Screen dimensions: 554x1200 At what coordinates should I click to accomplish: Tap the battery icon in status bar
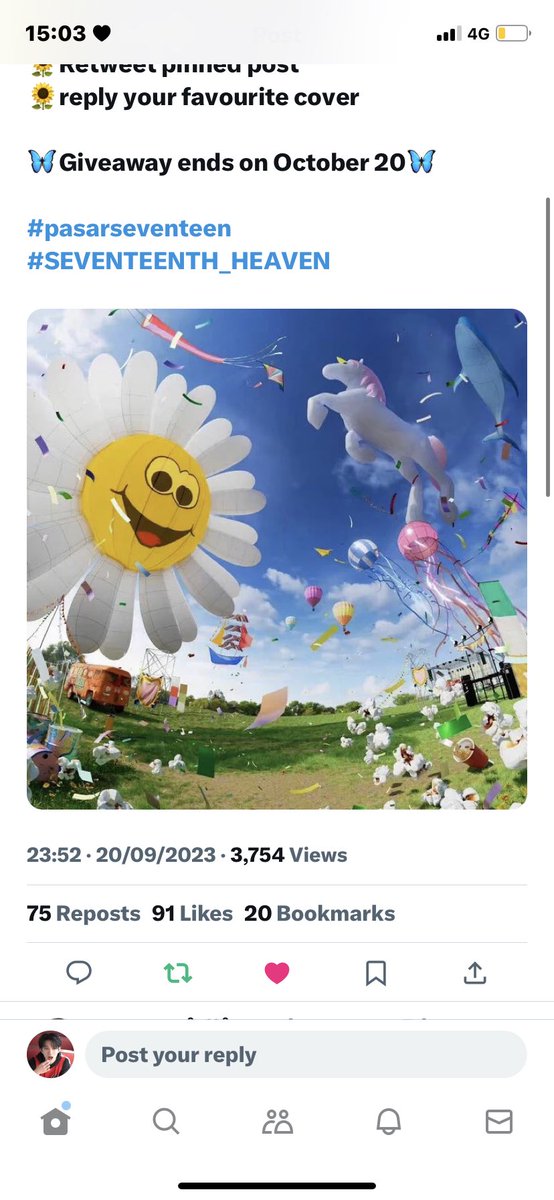tap(513, 34)
